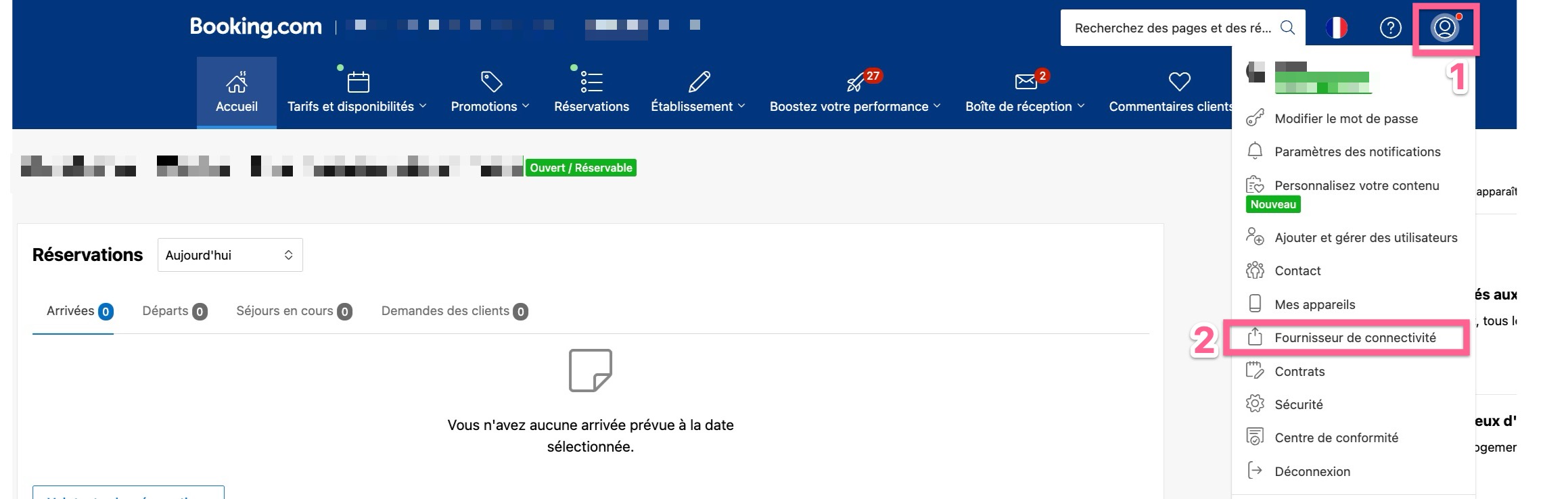The image size is (1568, 499).
Task: Focus the search pages input field
Action: (1172, 28)
